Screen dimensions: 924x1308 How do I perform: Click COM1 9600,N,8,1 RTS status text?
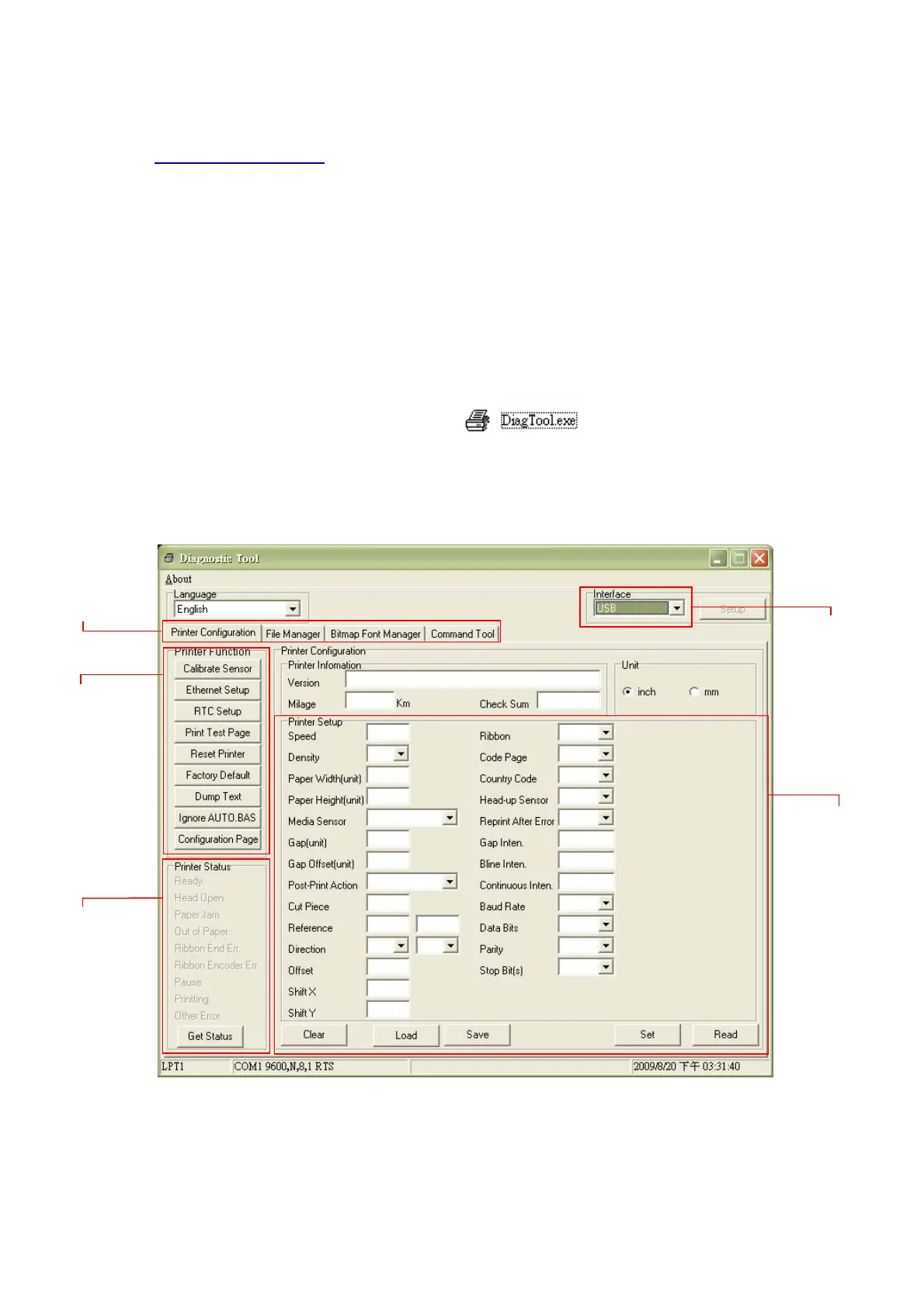(284, 1066)
